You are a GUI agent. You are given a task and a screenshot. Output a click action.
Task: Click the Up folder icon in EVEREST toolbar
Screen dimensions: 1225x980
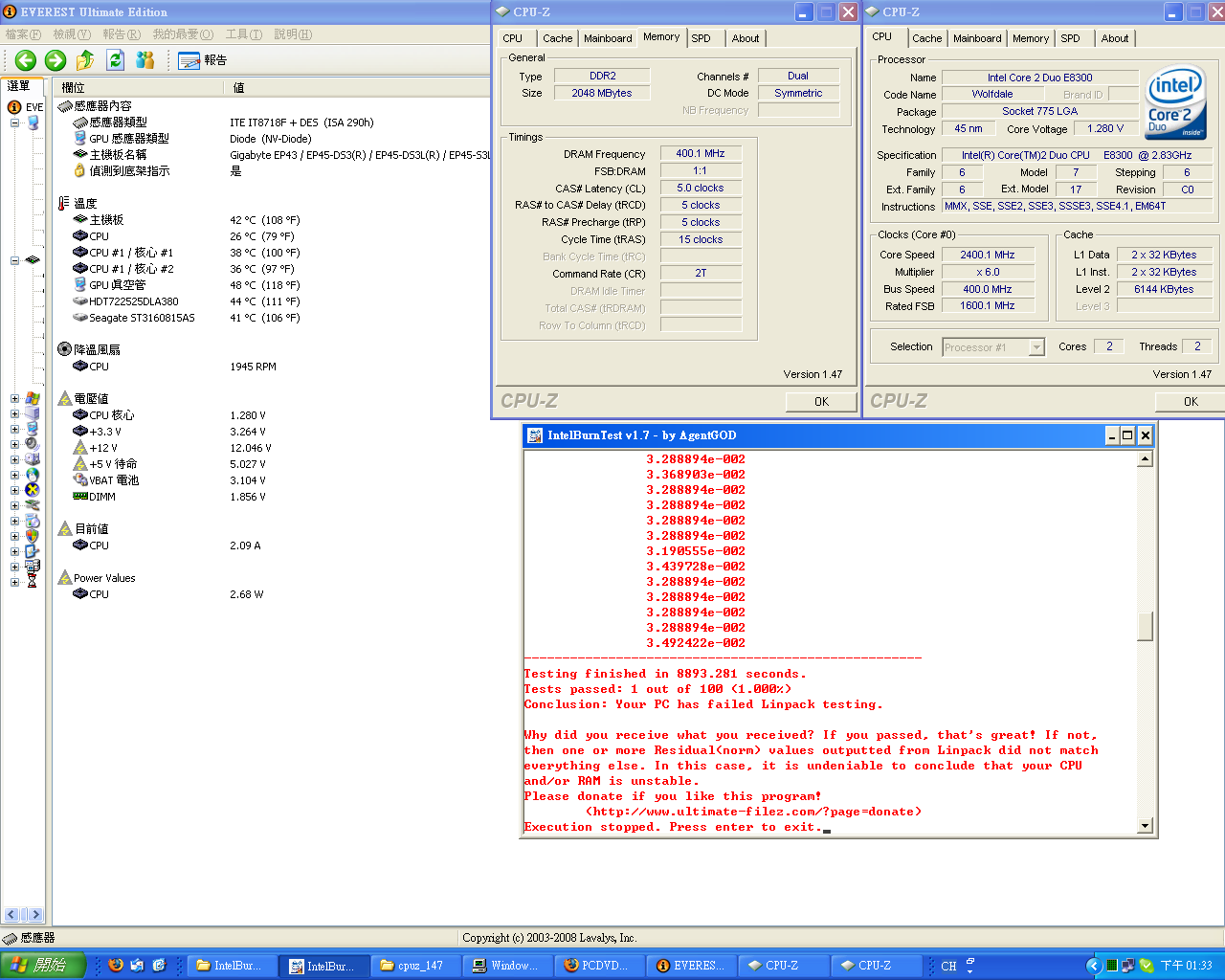[x=85, y=60]
